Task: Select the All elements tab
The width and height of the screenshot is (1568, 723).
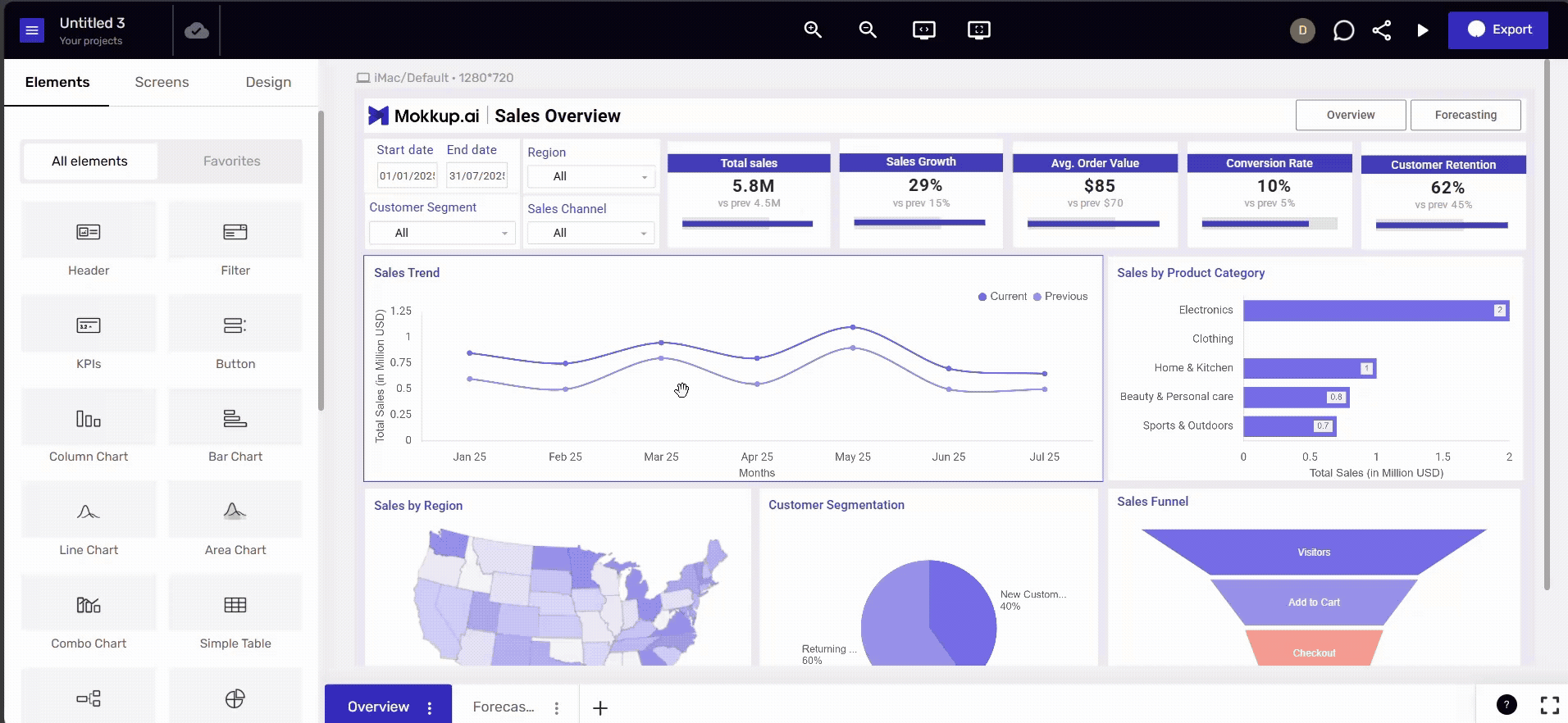Action: tap(89, 161)
